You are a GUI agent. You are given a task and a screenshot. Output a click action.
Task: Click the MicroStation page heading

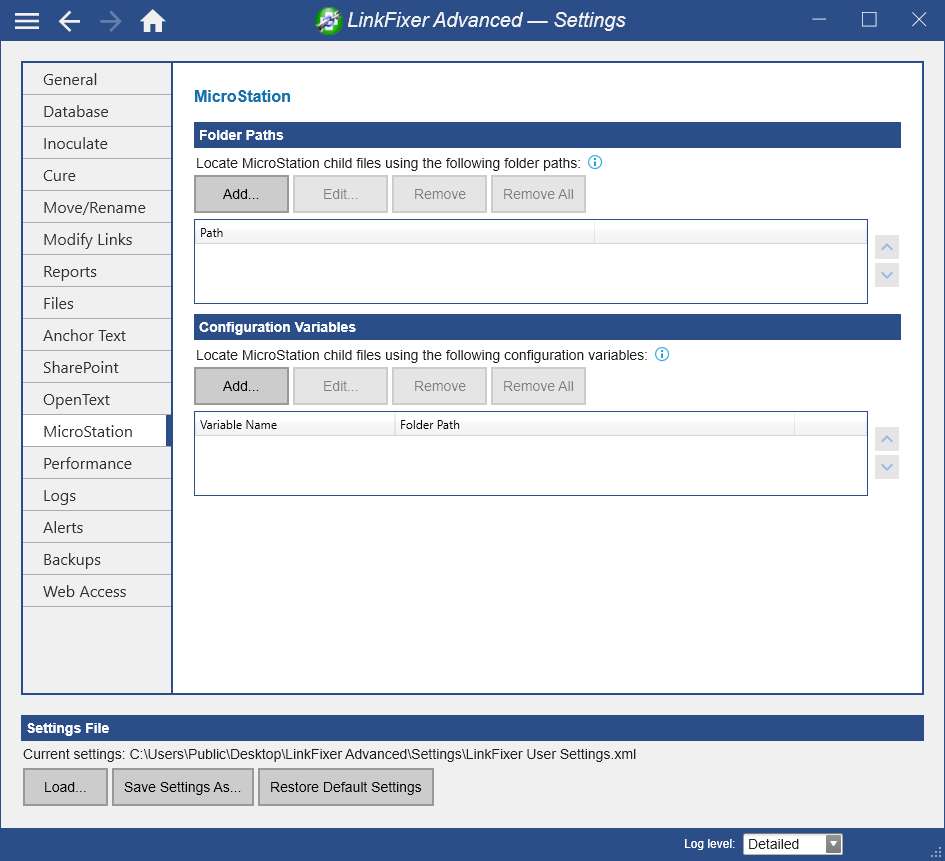[x=242, y=96]
